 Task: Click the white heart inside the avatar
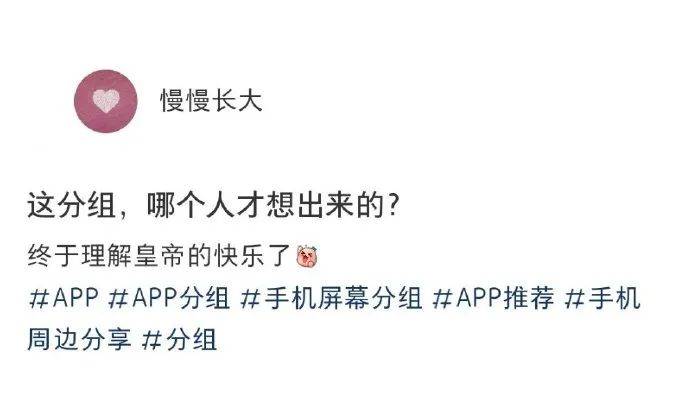(106, 101)
